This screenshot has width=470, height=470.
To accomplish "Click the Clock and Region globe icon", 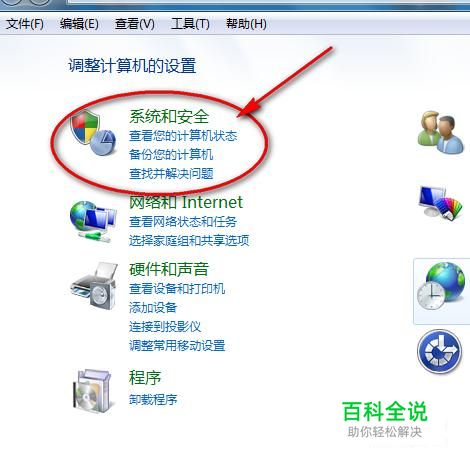I will pyautogui.click(x=441, y=286).
